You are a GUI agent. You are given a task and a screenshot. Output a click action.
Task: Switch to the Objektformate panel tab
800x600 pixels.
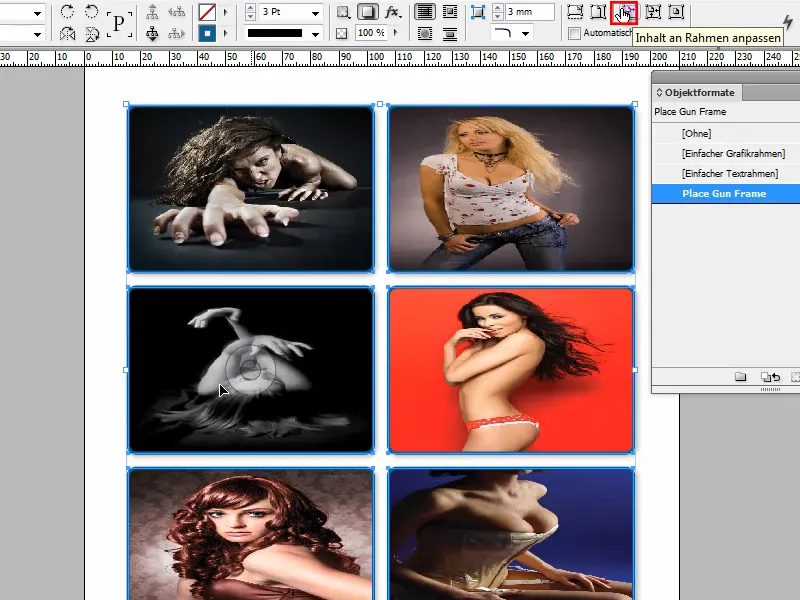(697, 92)
